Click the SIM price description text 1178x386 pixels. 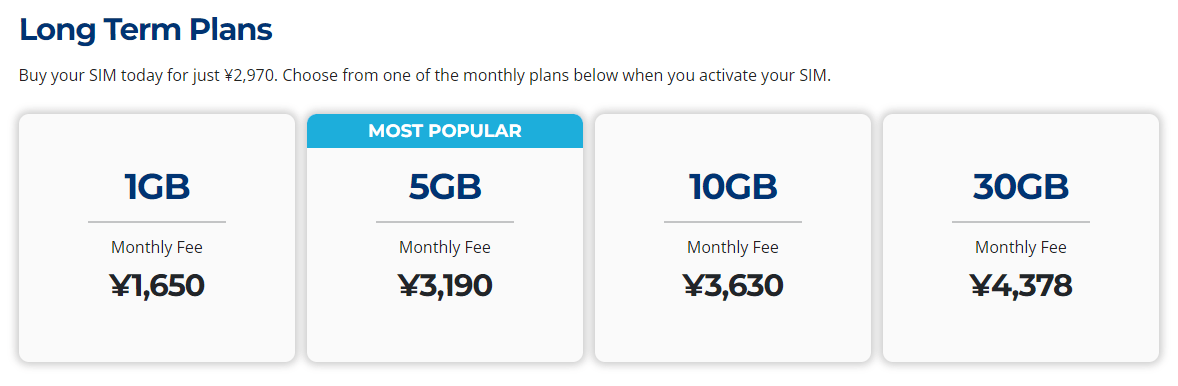(x=424, y=77)
